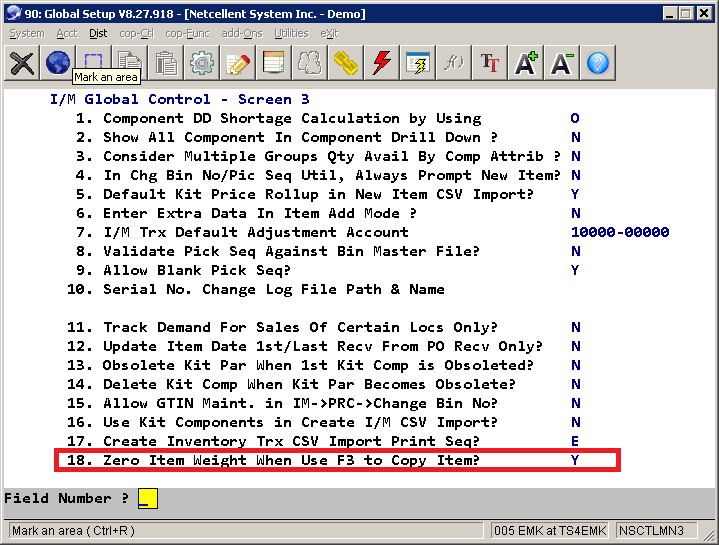Click the red lightning bolt icon
Image resolution: width=719 pixels, height=545 pixels.
click(382, 63)
